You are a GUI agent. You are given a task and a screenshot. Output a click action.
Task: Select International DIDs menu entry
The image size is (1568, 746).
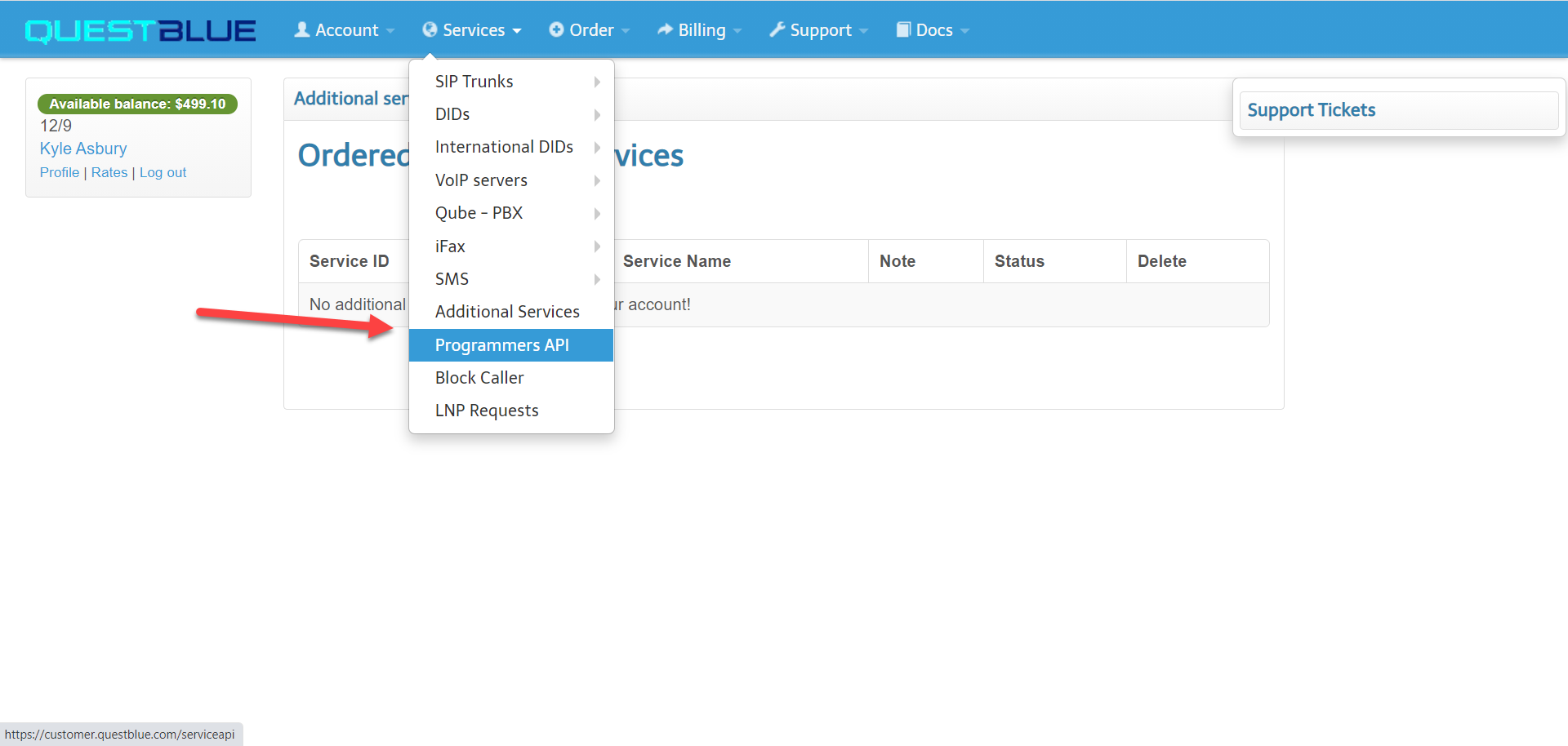tap(511, 148)
